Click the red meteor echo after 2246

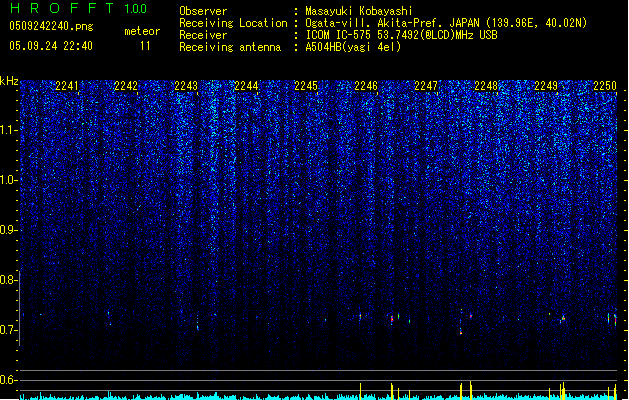point(392,319)
